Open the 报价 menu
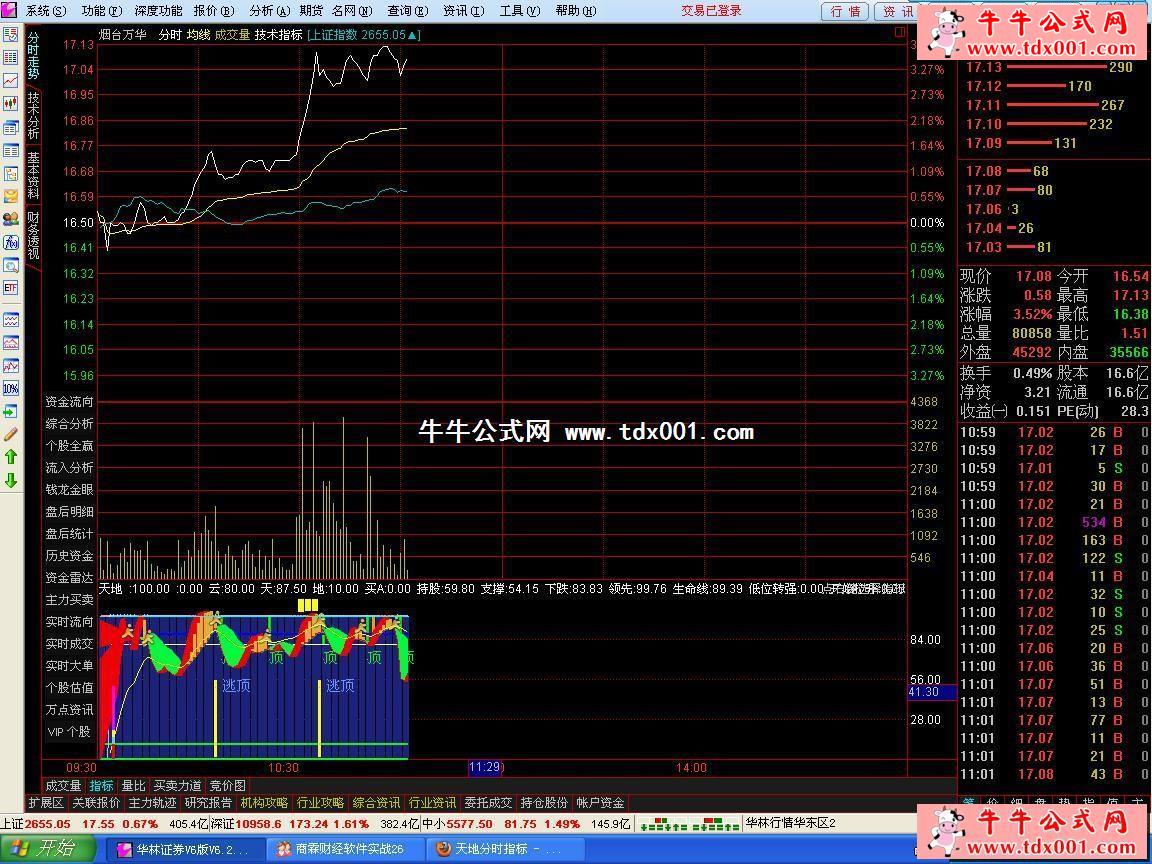1152x864 pixels. coord(214,11)
